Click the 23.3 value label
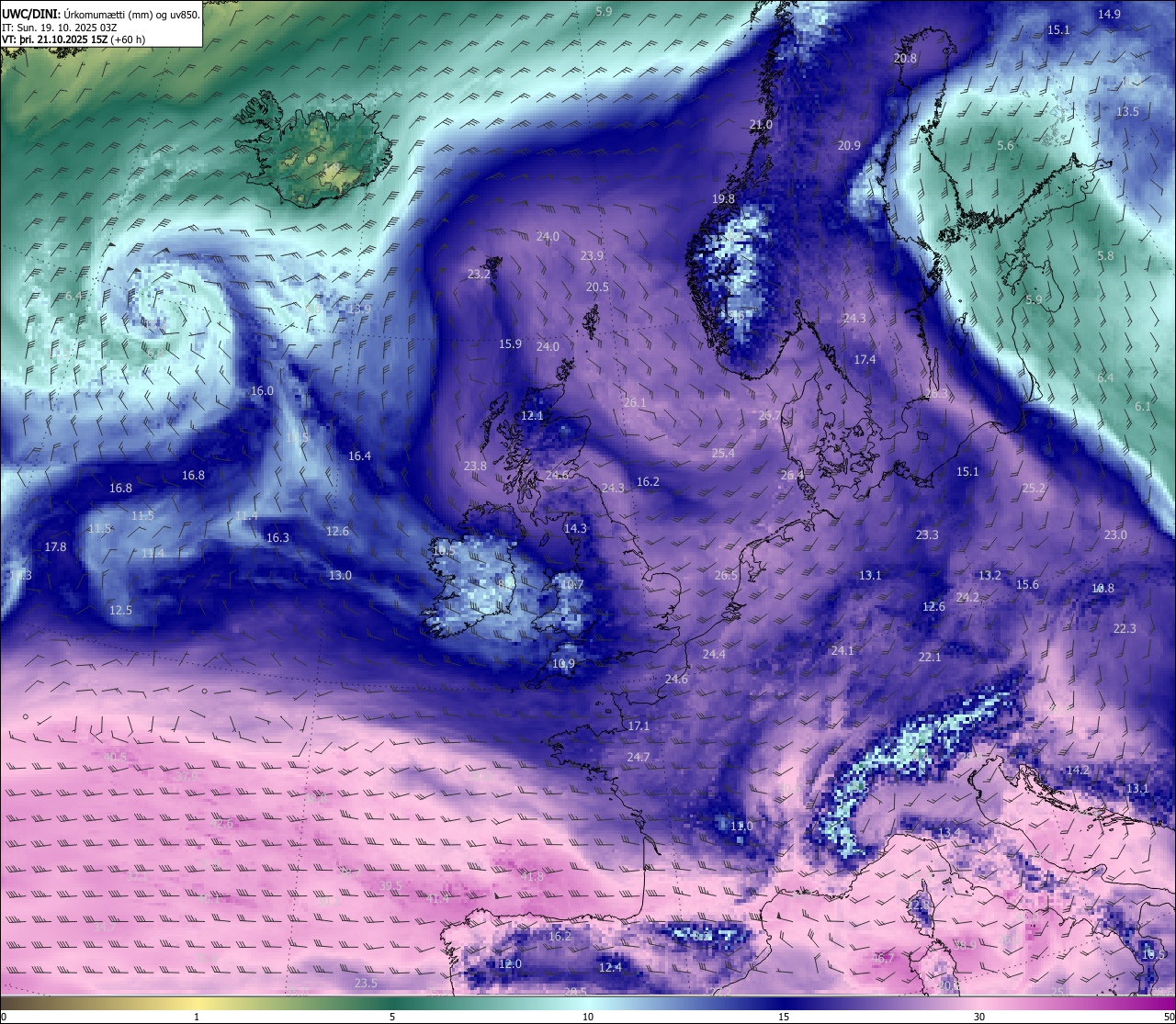Viewport: 1176px width, 1024px height. click(927, 535)
